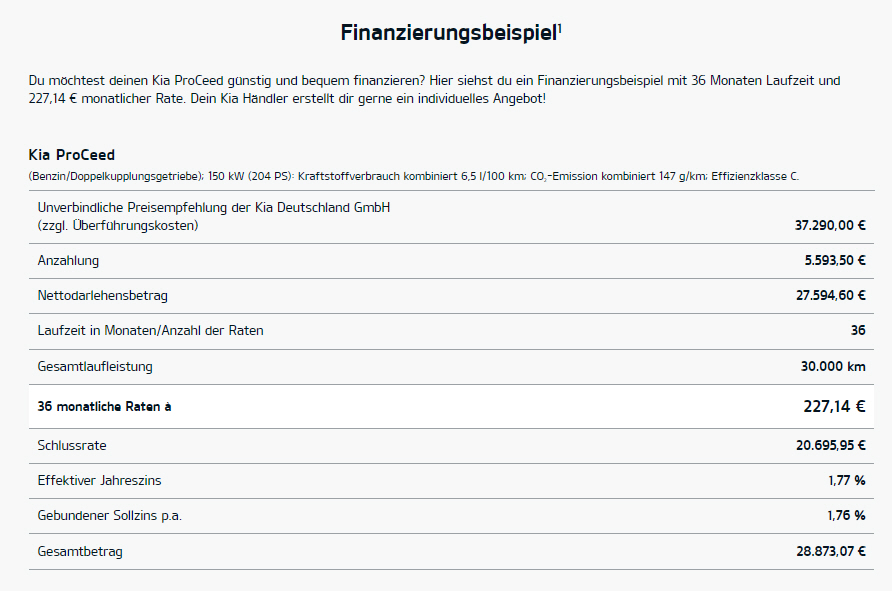Select the Anzahlung row label
892x591 pixels.
[x=68, y=261]
